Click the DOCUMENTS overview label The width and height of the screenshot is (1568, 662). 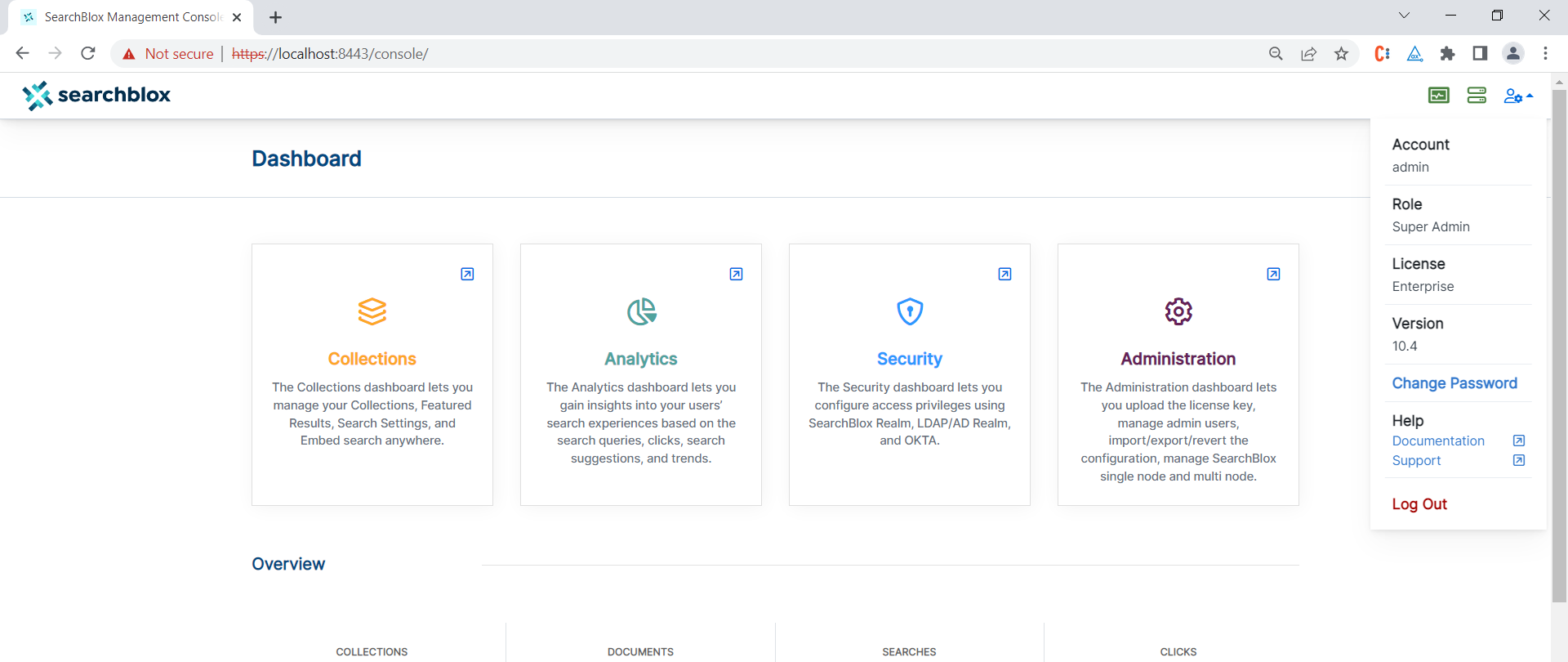pyautogui.click(x=640, y=652)
